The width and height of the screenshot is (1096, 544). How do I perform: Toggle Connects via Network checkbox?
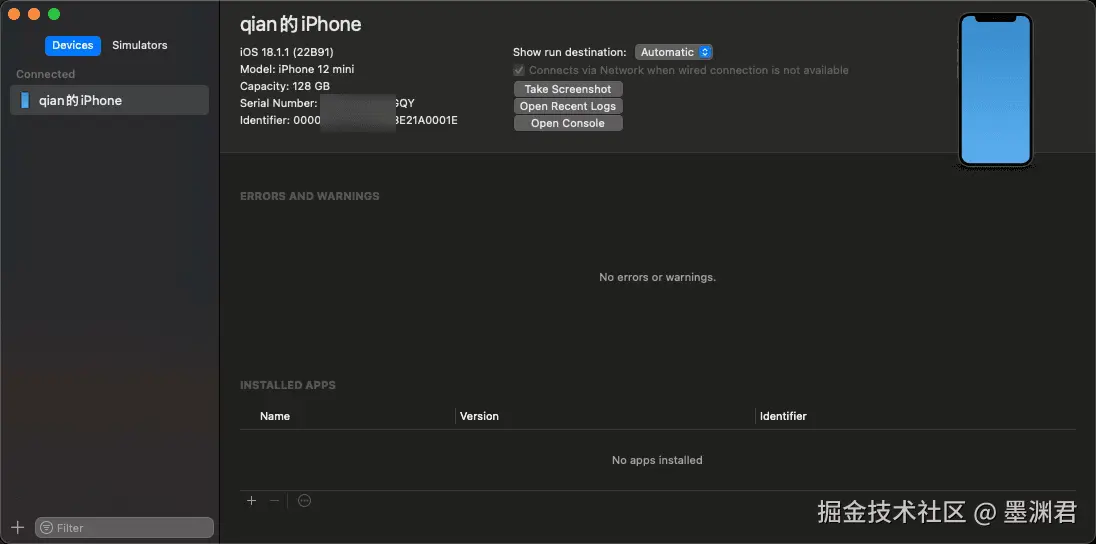519,70
